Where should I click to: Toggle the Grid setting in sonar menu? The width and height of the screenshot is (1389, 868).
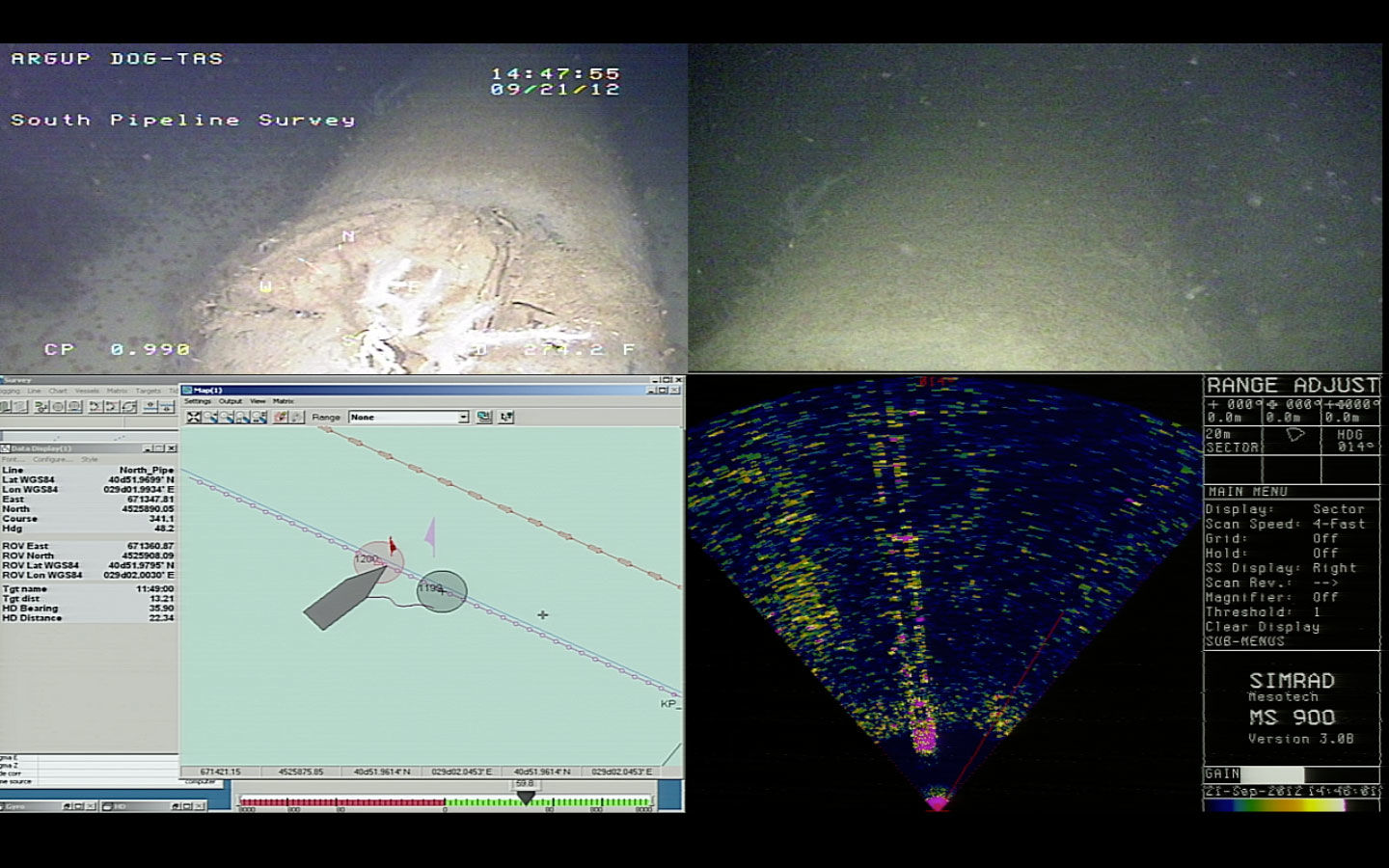tap(1324, 539)
